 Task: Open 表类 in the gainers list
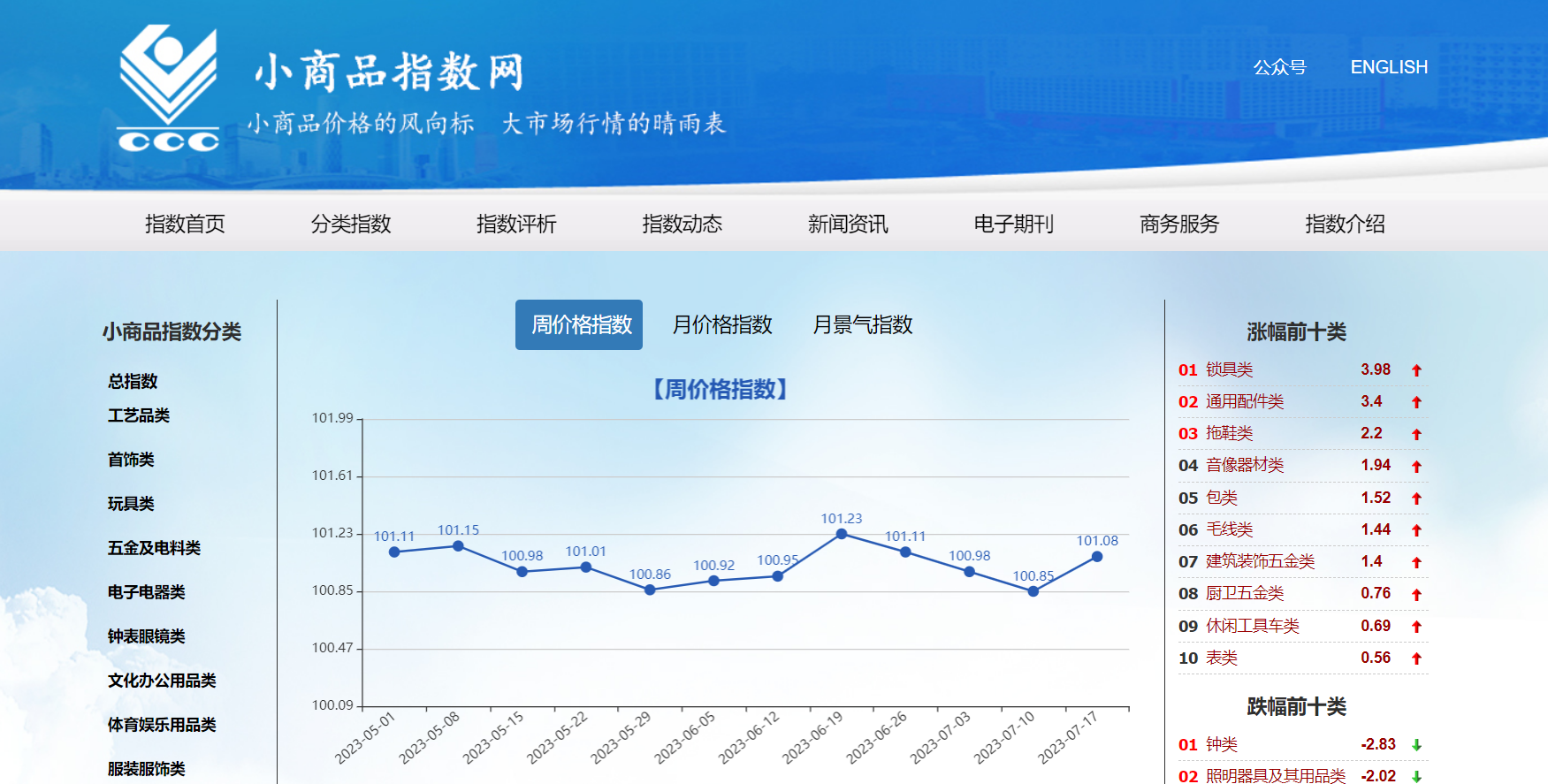pyautogui.click(x=1222, y=658)
